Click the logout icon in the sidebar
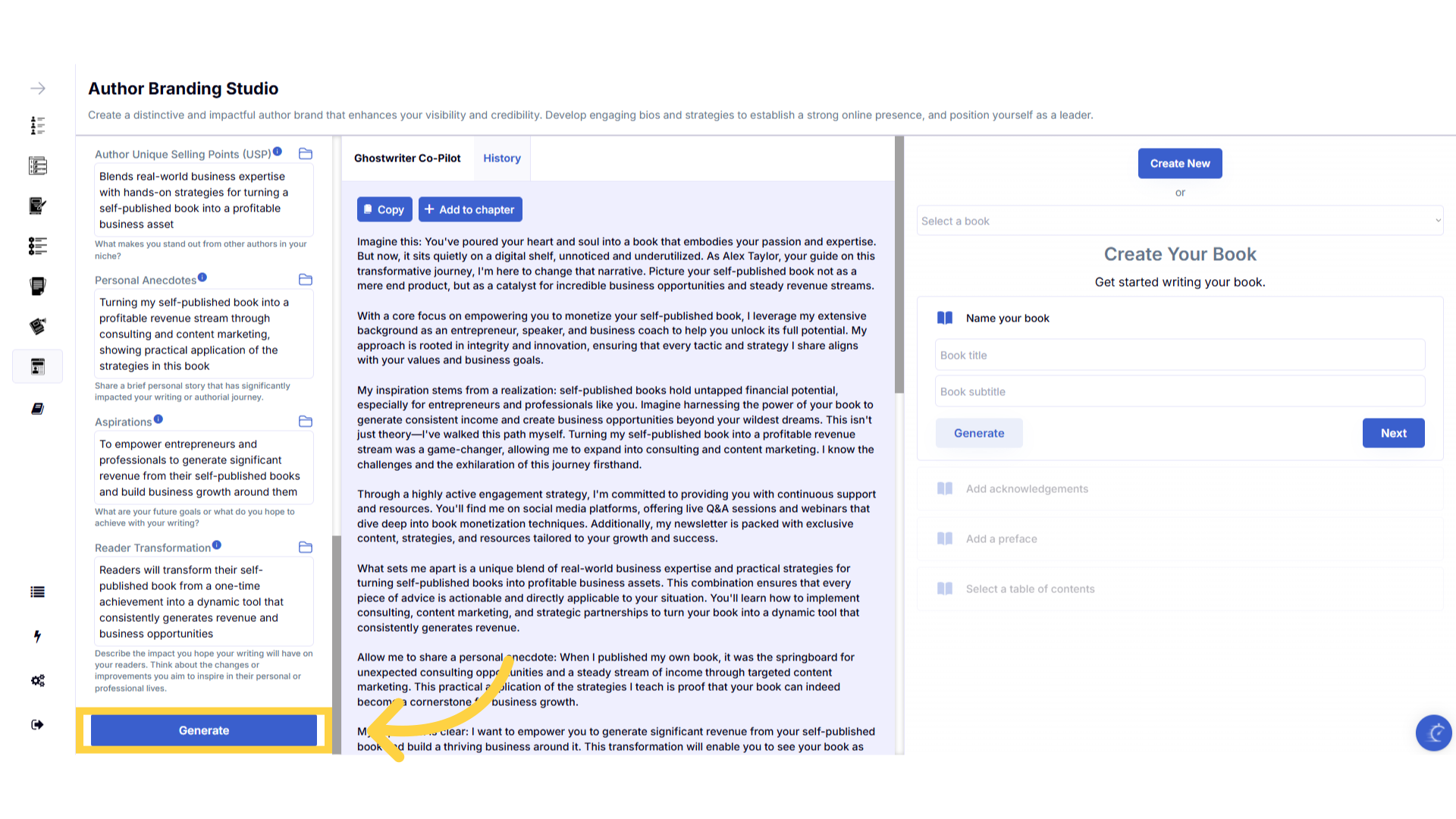The width and height of the screenshot is (1456, 819). [37, 724]
